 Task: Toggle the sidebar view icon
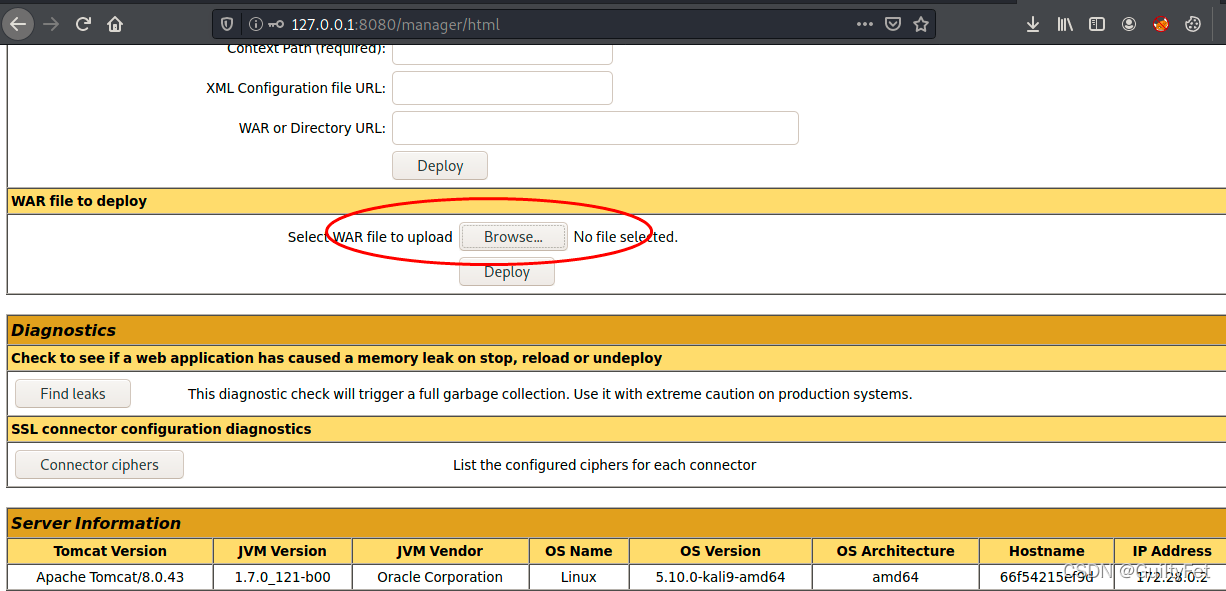(x=1097, y=24)
